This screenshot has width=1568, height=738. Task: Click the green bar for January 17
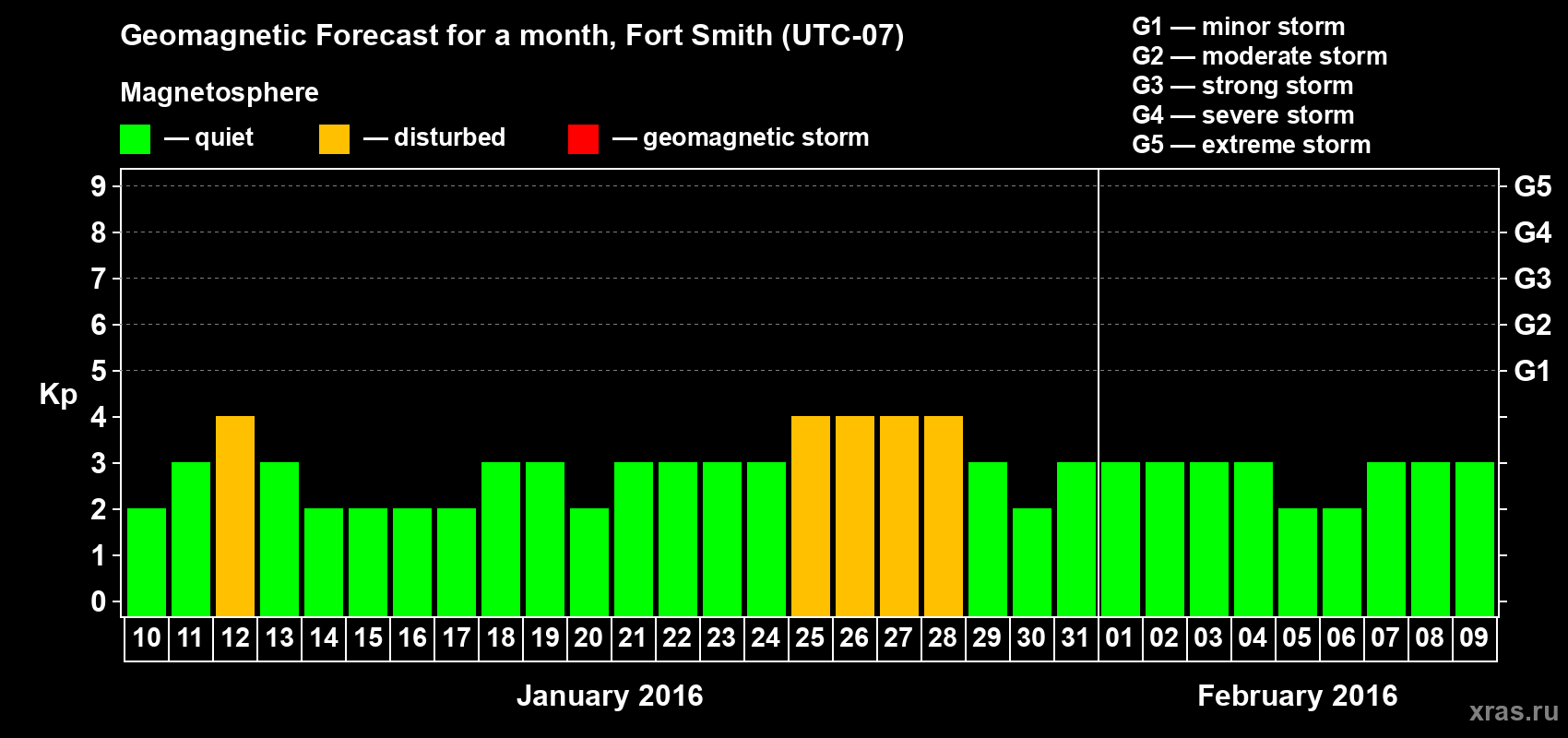457,563
